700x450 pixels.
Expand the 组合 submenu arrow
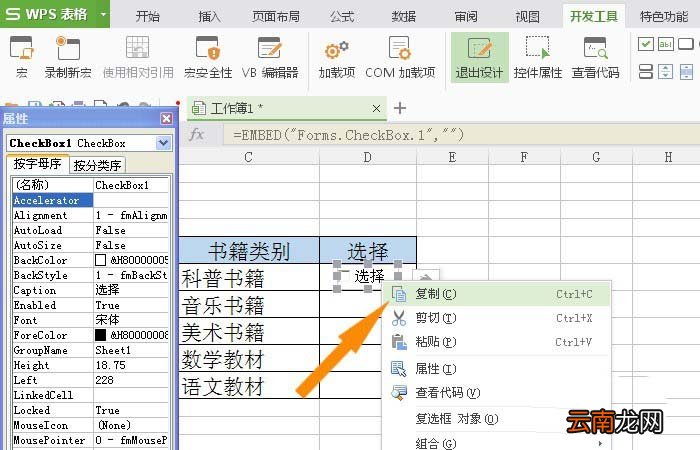coord(600,443)
